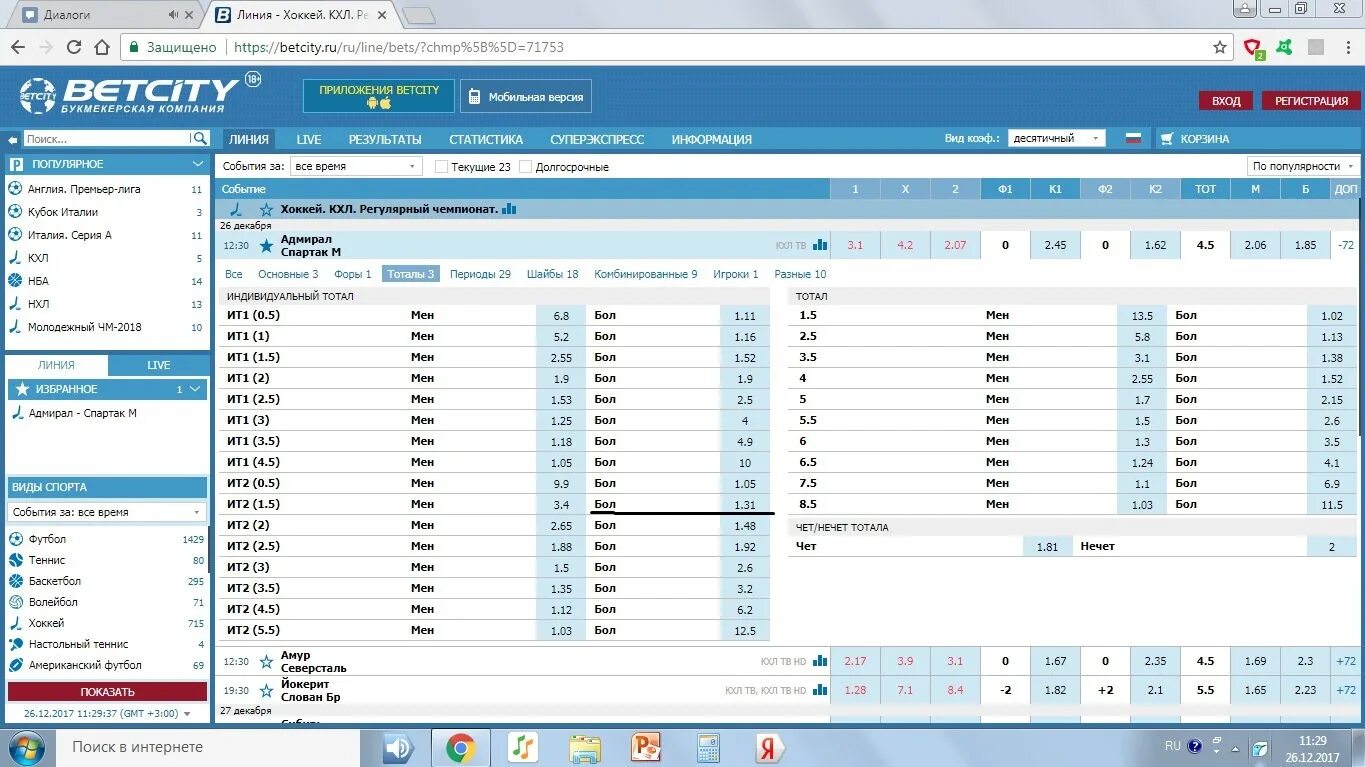Open the calculator taskbar icon
Screen dimensions: 1365x767
coord(708,747)
